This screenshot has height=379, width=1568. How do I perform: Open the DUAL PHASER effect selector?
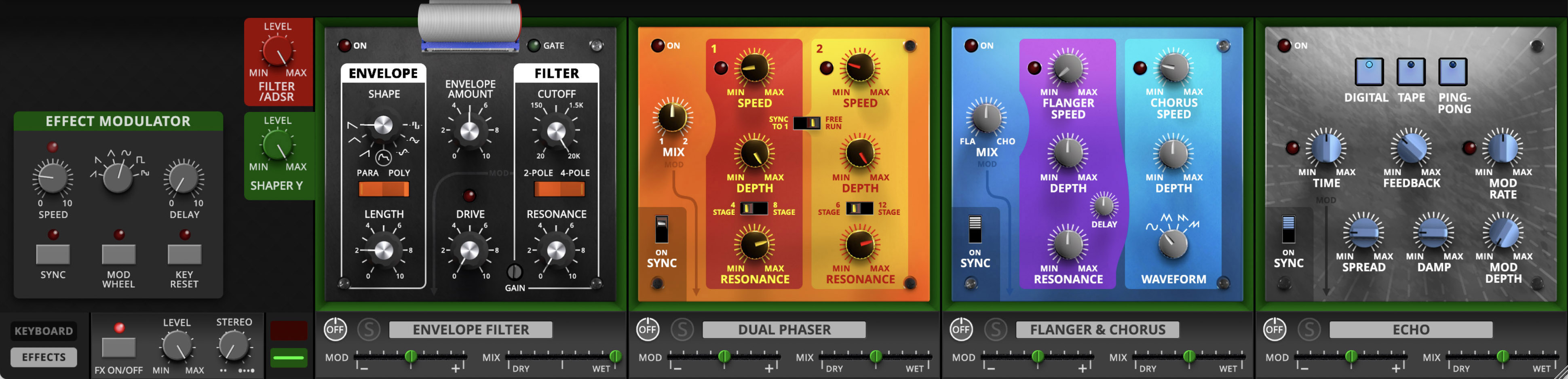pyautogui.click(x=784, y=330)
